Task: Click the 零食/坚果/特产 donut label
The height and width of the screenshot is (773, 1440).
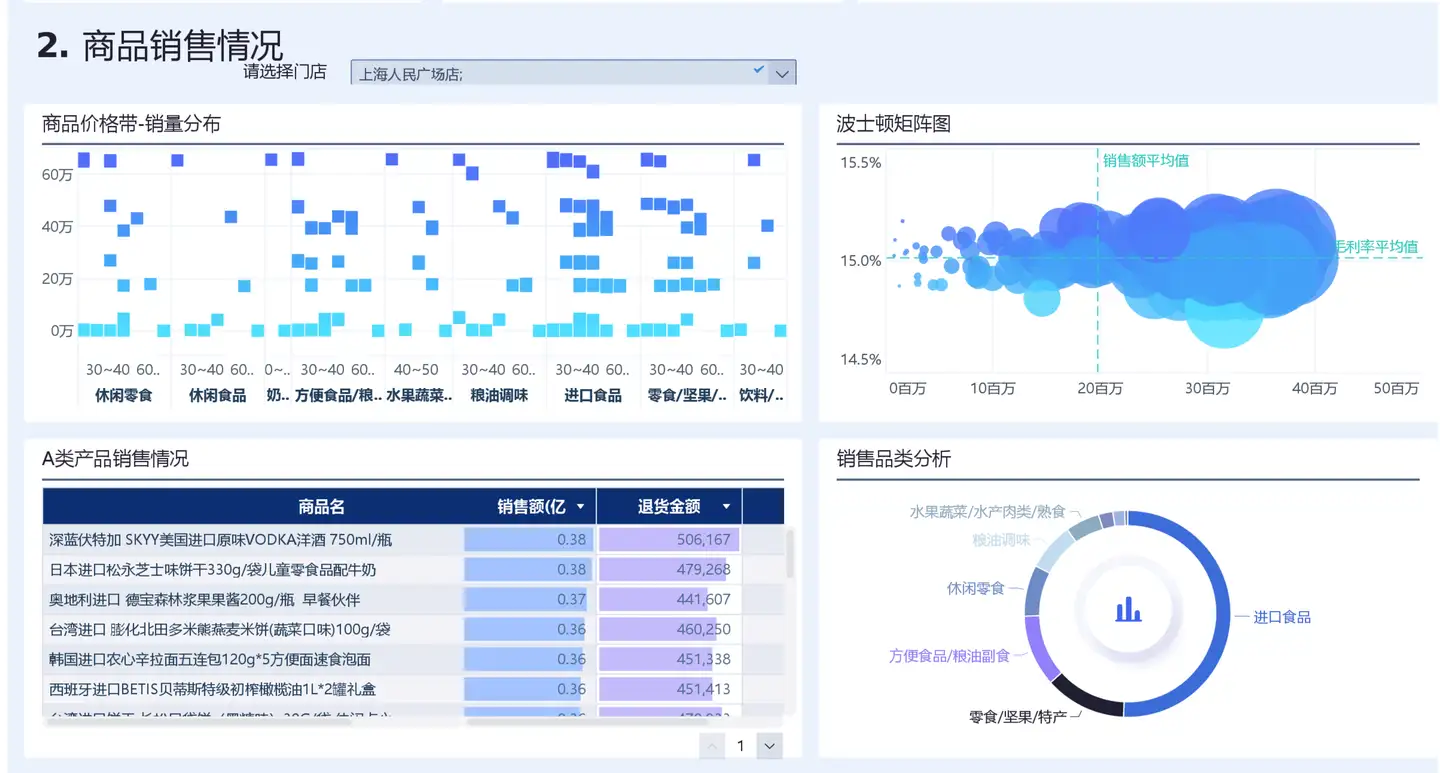Action: tap(1018, 717)
